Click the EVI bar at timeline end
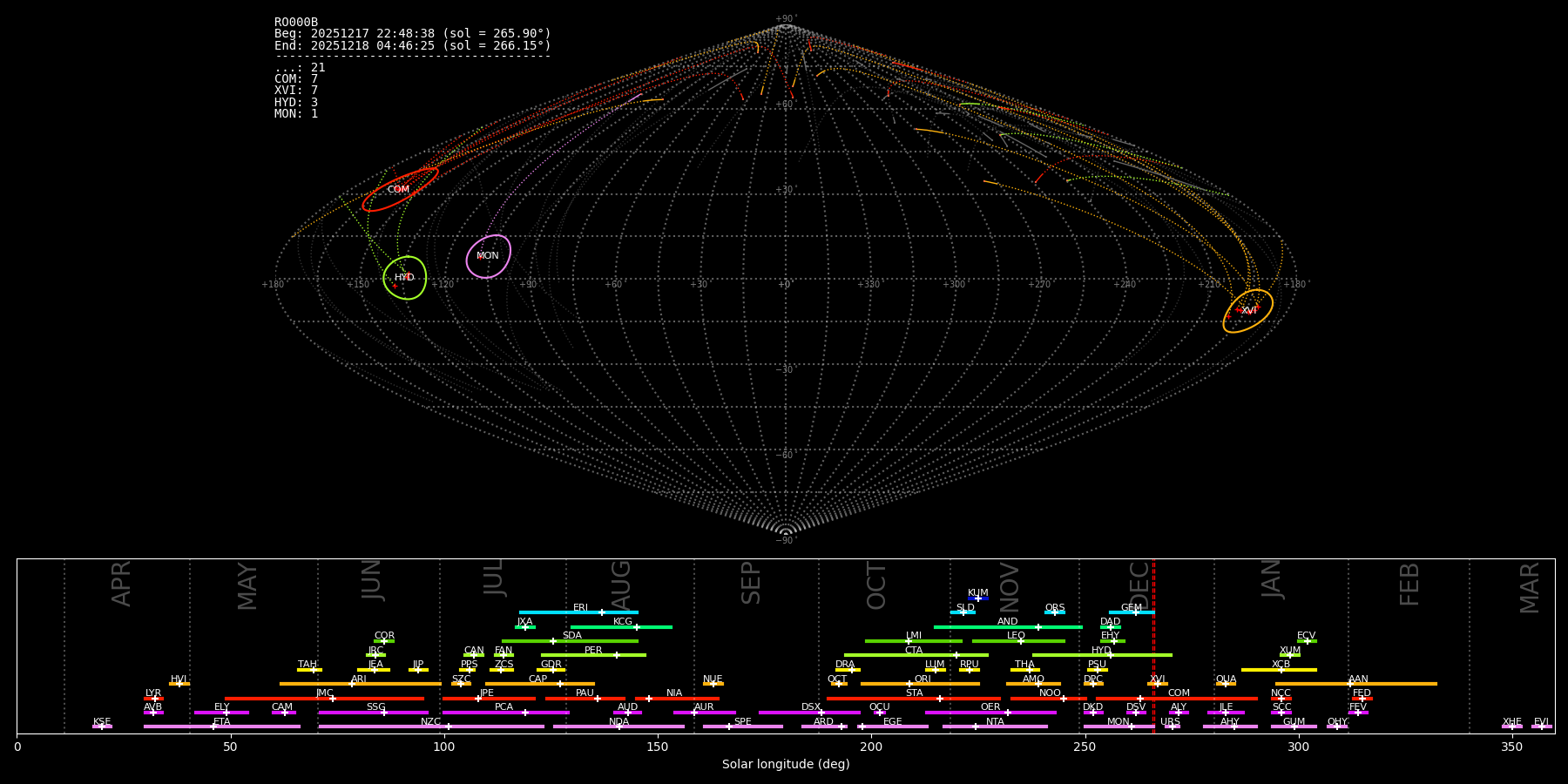Viewport: 1568px width, 784px height. (1541, 727)
